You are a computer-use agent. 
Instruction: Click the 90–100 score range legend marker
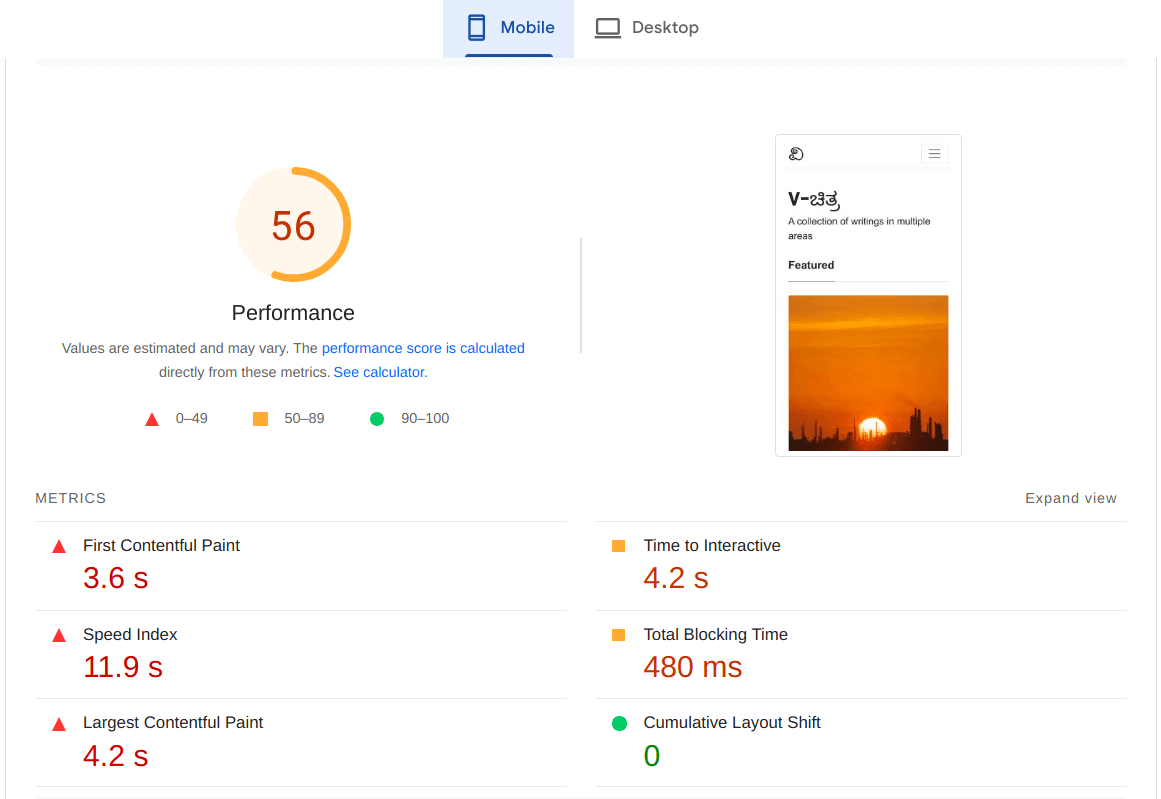pyautogui.click(x=377, y=418)
